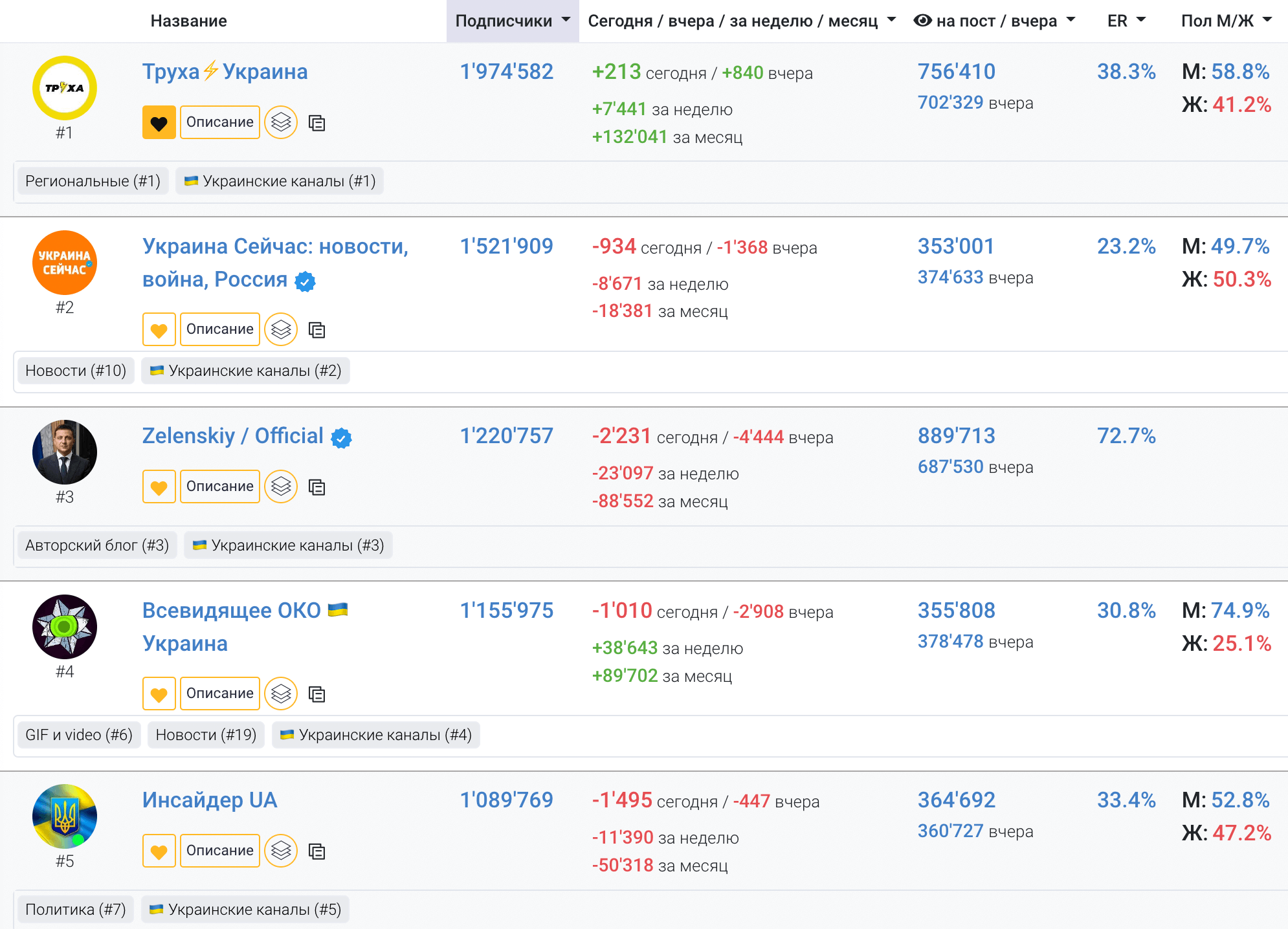Click copy icon in Украина Сейчас row
The height and width of the screenshot is (929, 1288).
coord(316,330)
